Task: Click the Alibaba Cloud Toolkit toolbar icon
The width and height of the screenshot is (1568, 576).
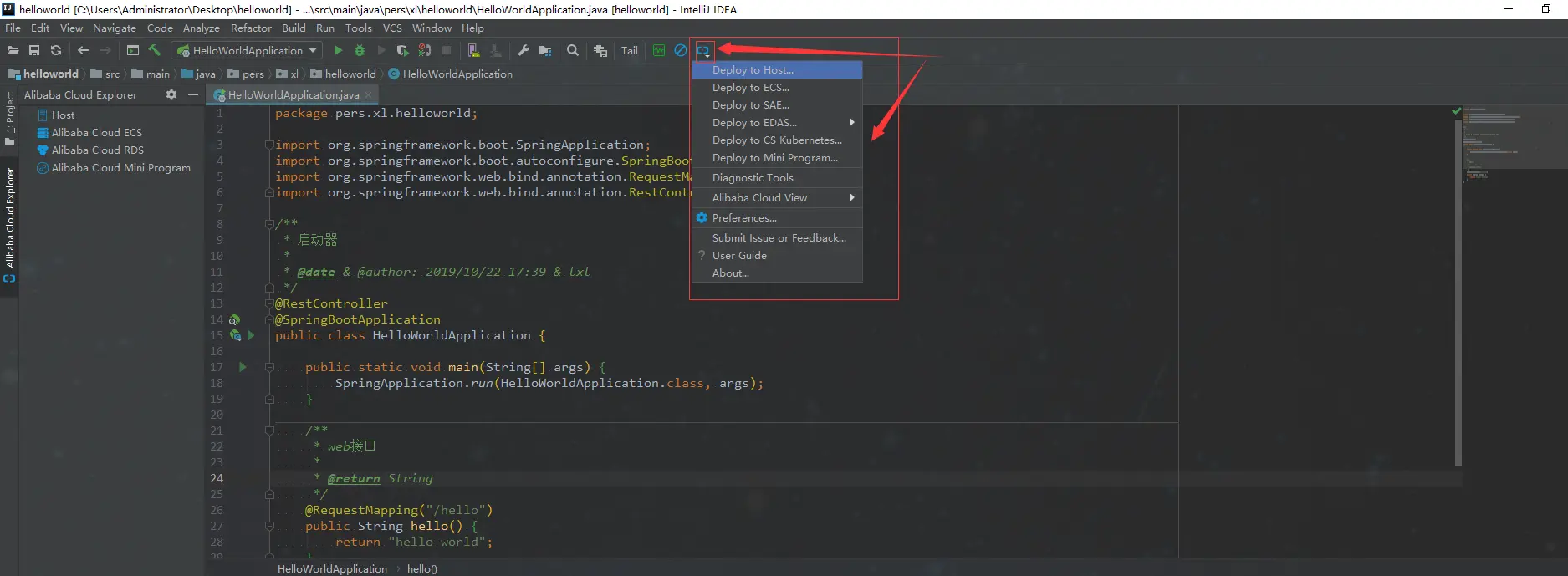Action: pyautogui.click(x=703, y=50)
